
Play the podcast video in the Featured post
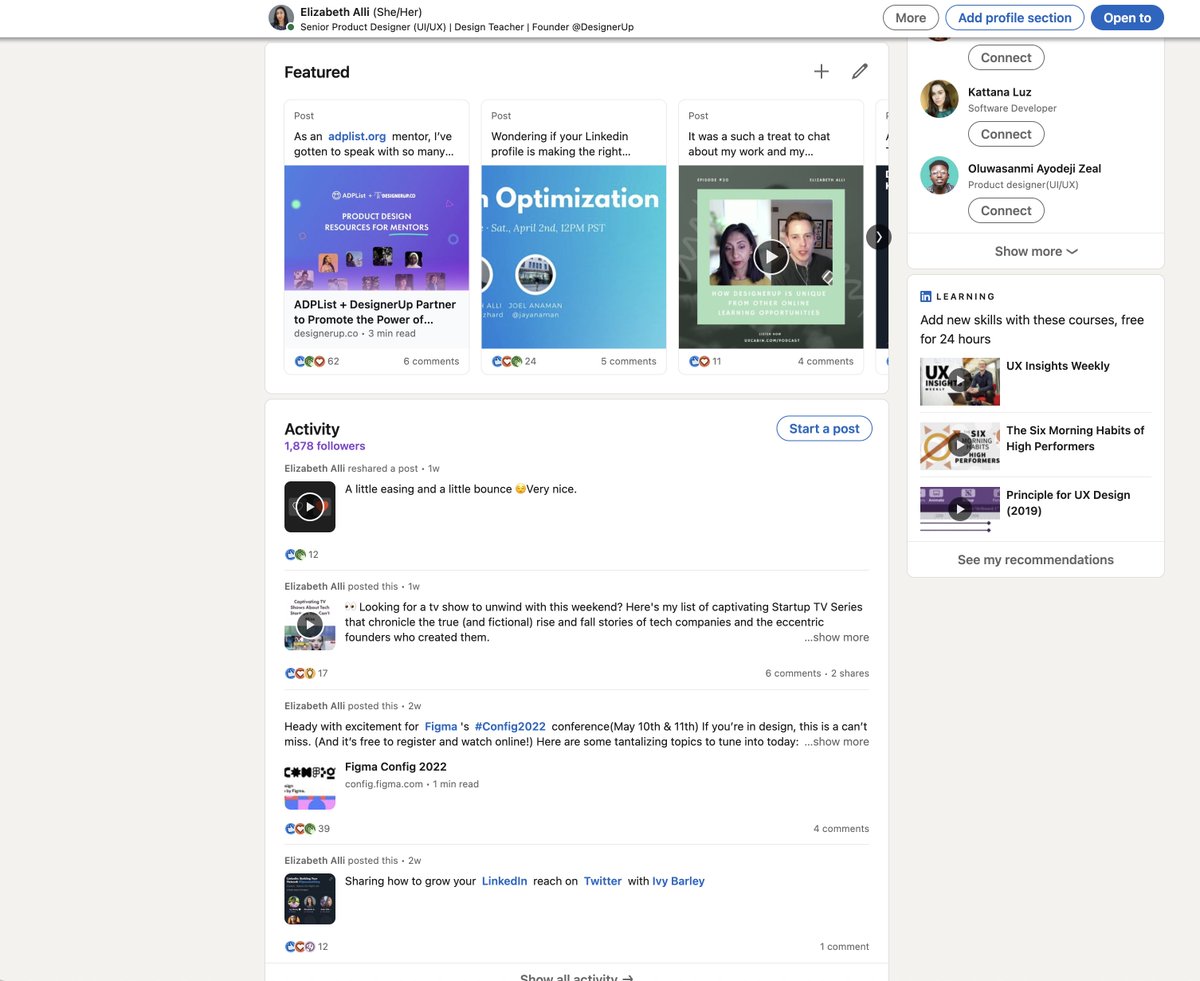[770, 256]
